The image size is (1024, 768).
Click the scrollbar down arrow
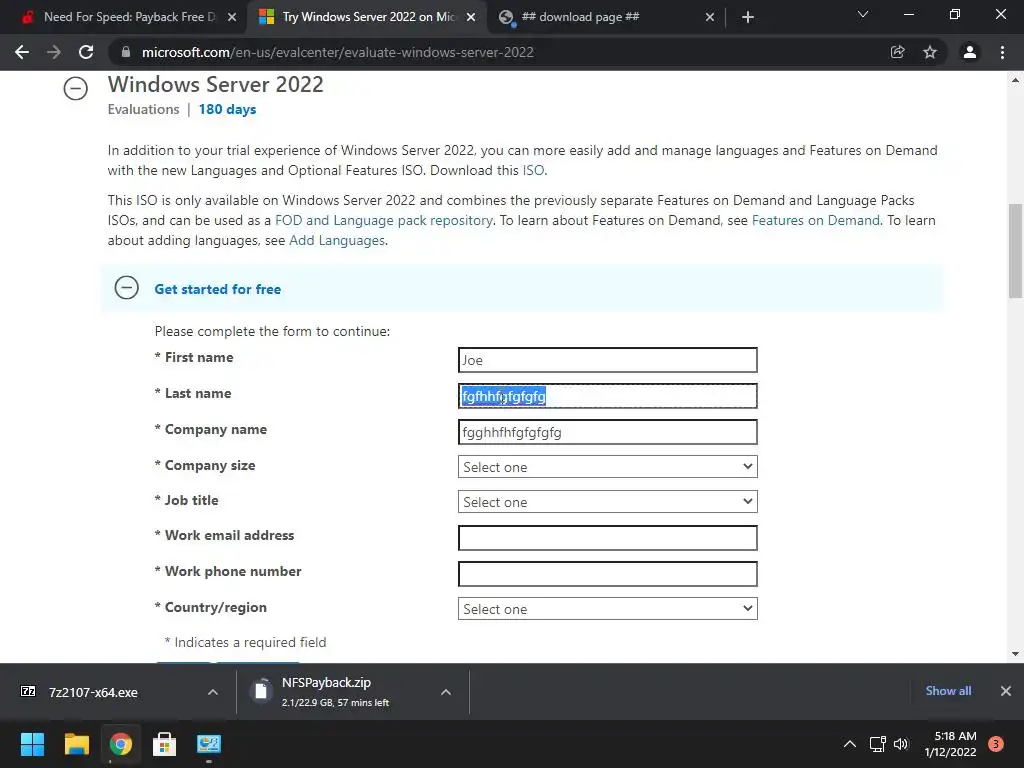(x=1015, y=654)
